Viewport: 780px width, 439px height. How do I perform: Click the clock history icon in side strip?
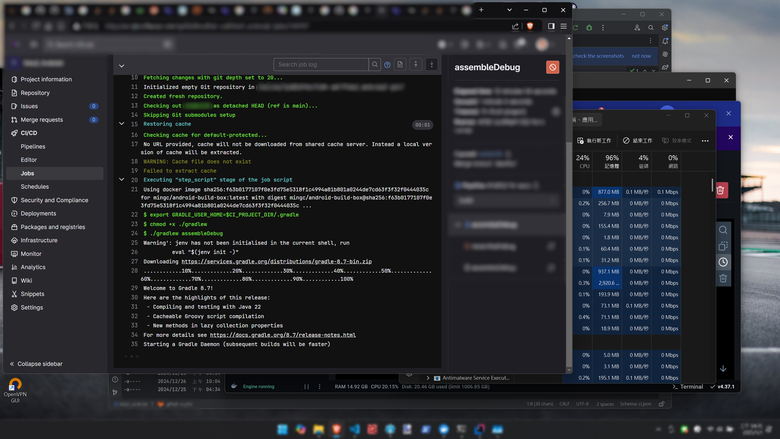pos(723,262)
